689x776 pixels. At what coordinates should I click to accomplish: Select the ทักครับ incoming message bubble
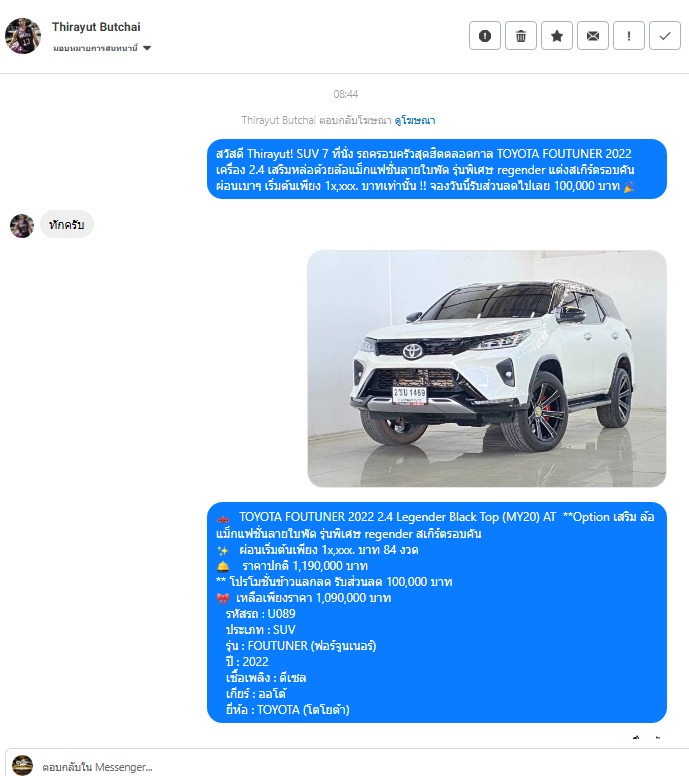67,225
